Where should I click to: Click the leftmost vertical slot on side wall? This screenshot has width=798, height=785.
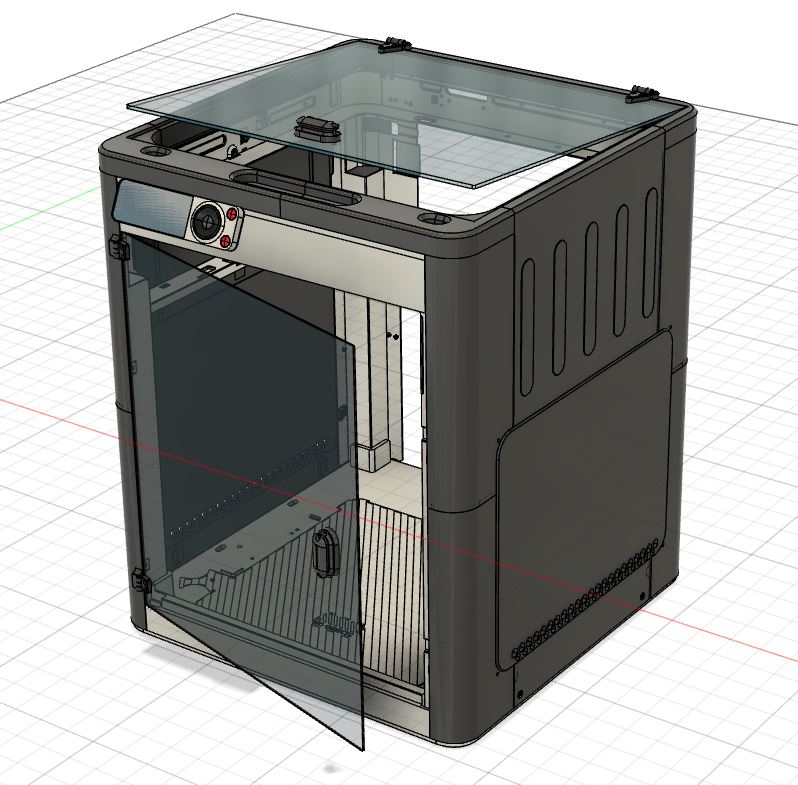528,328
